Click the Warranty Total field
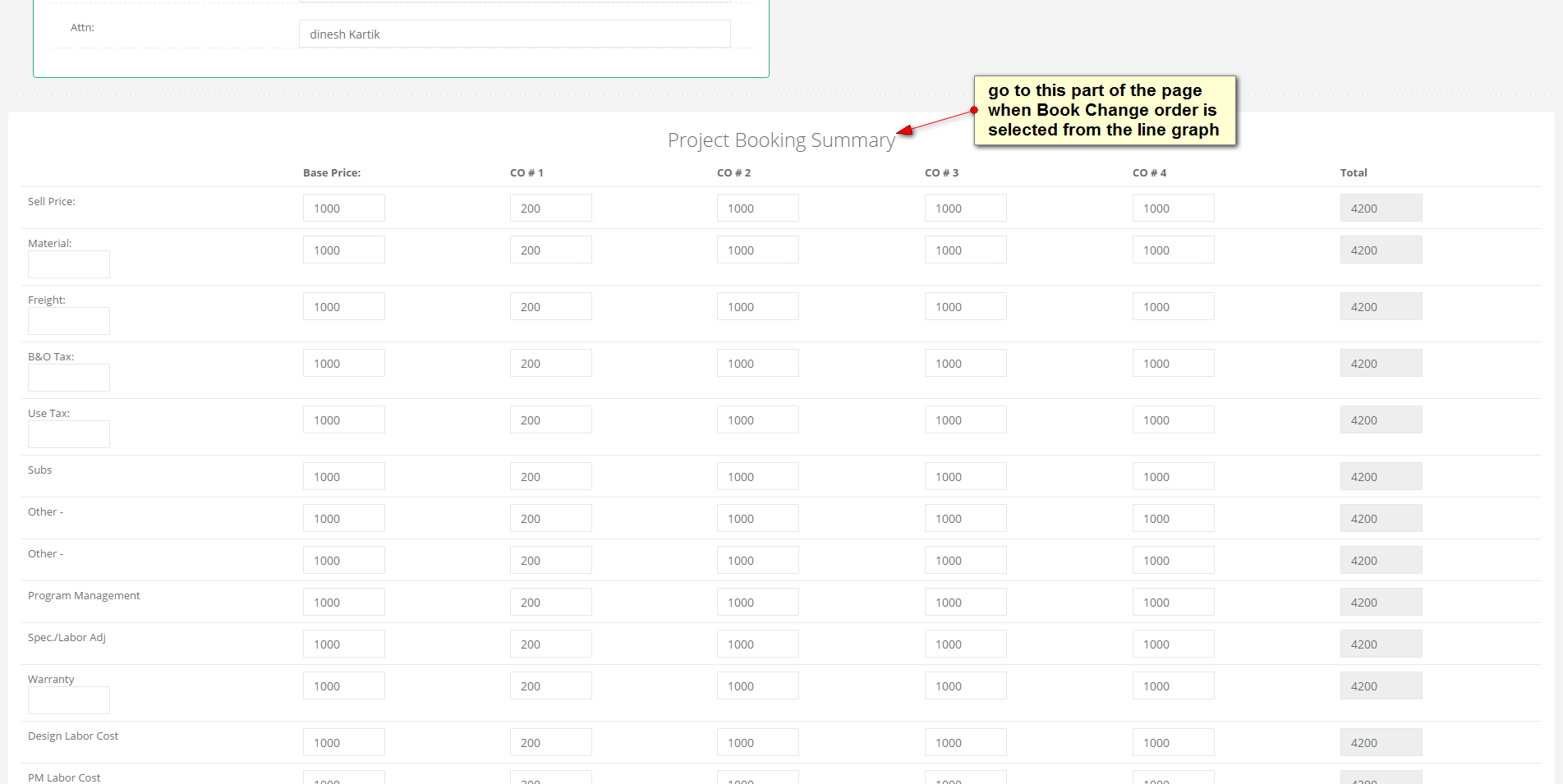This screenshot has width=1563, height=784. click(1381, 686)
